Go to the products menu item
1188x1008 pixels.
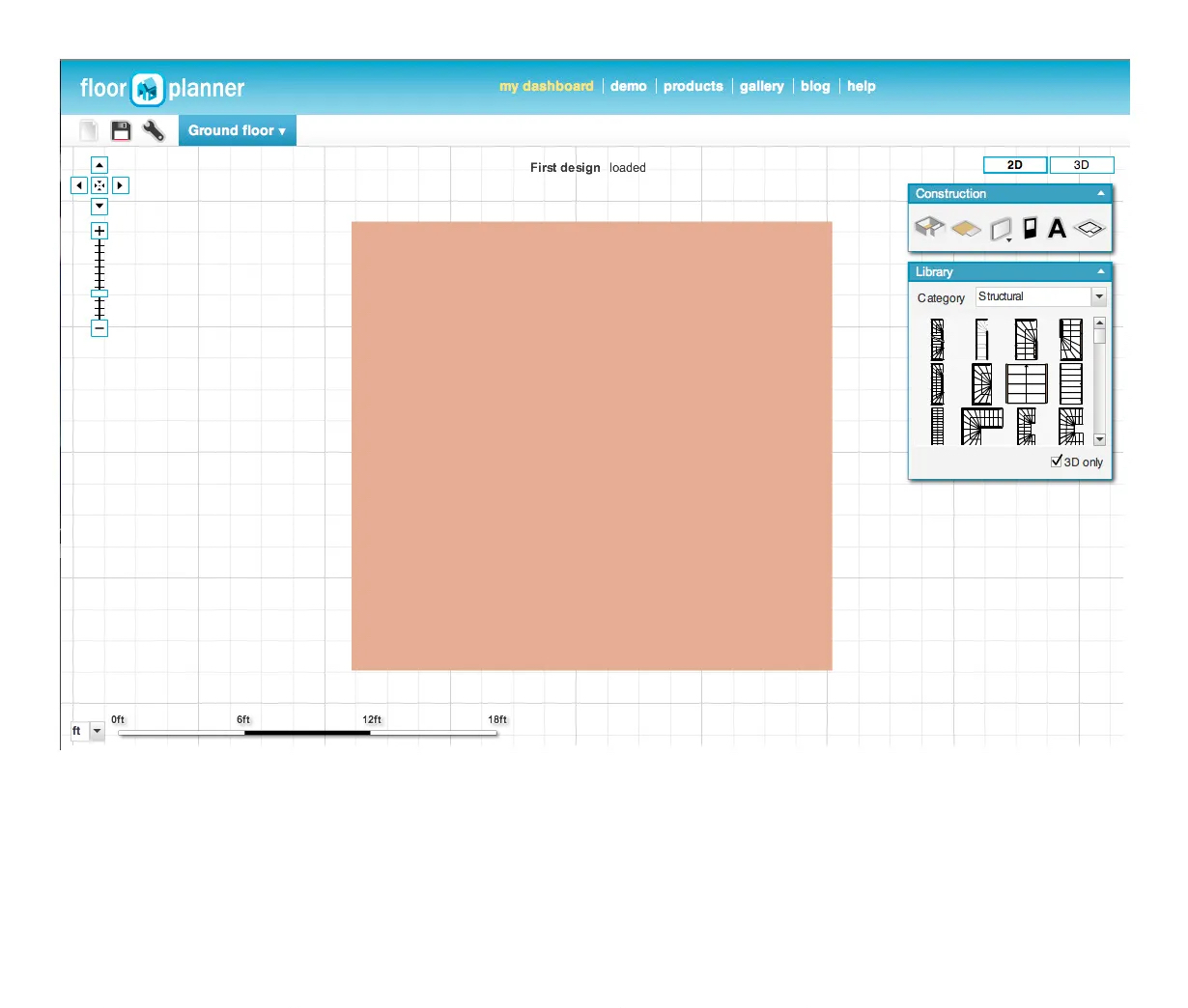693,86
